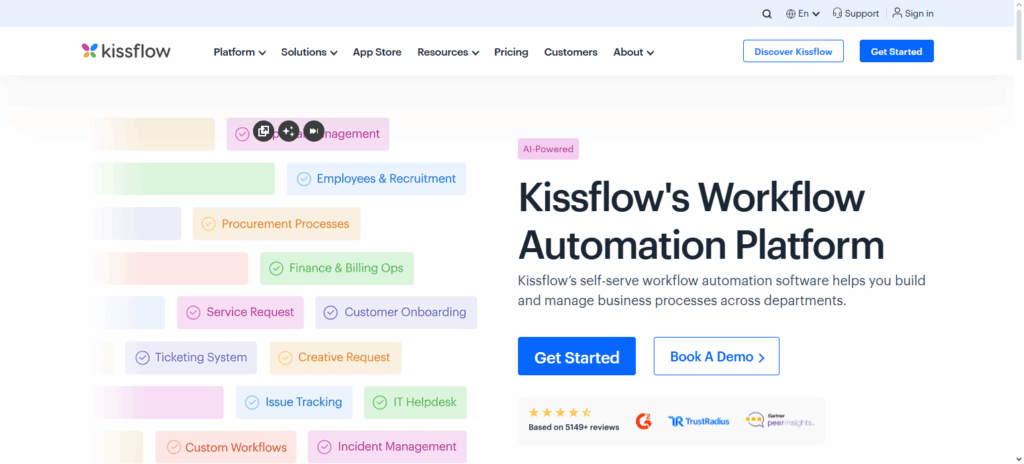
Task: Open the Support link
Action: click(862, 14)
